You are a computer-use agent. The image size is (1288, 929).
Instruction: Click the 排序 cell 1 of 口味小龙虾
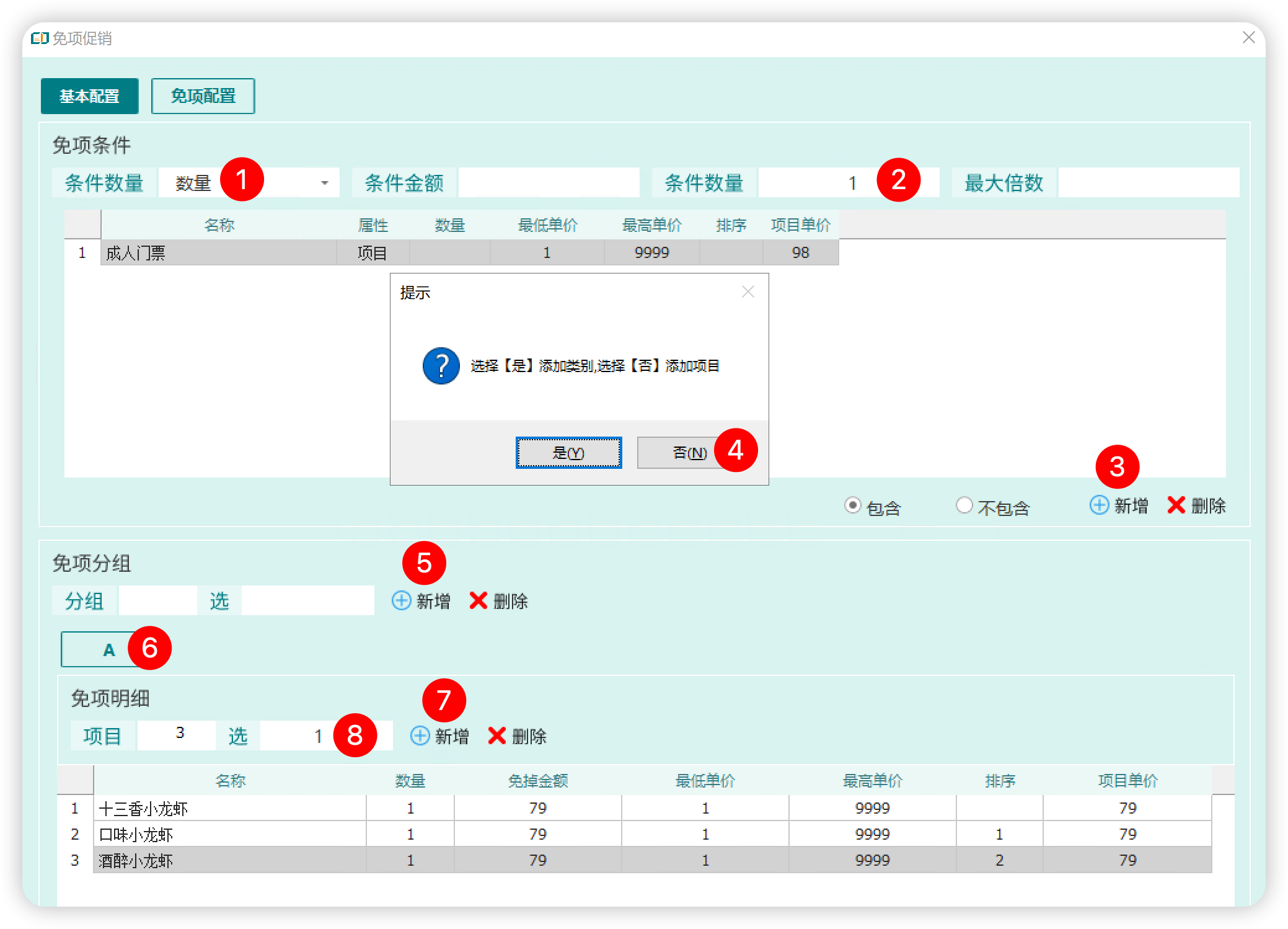click(x=999, y=834)
